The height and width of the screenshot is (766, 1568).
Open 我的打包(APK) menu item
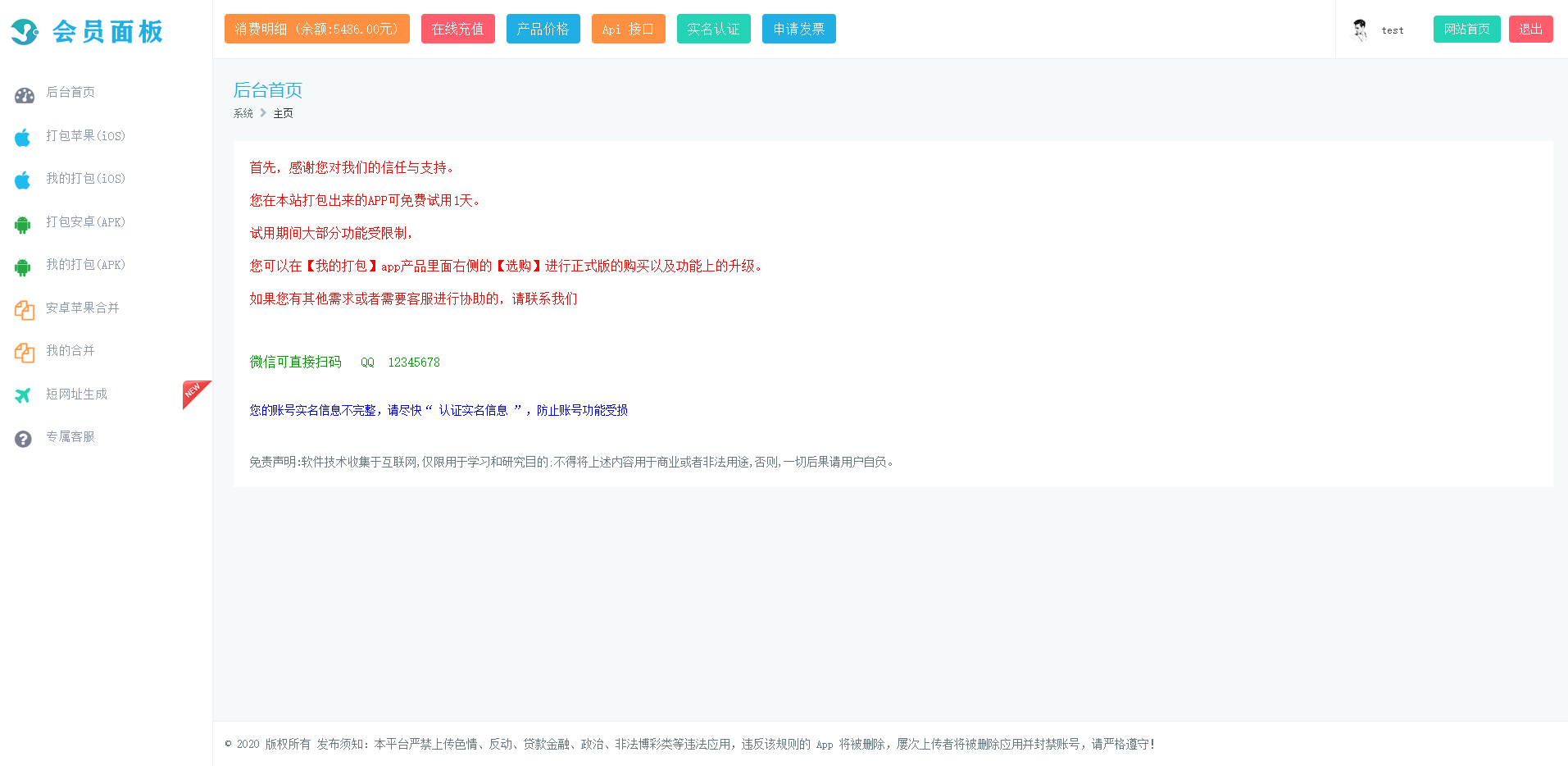point(85,265)
